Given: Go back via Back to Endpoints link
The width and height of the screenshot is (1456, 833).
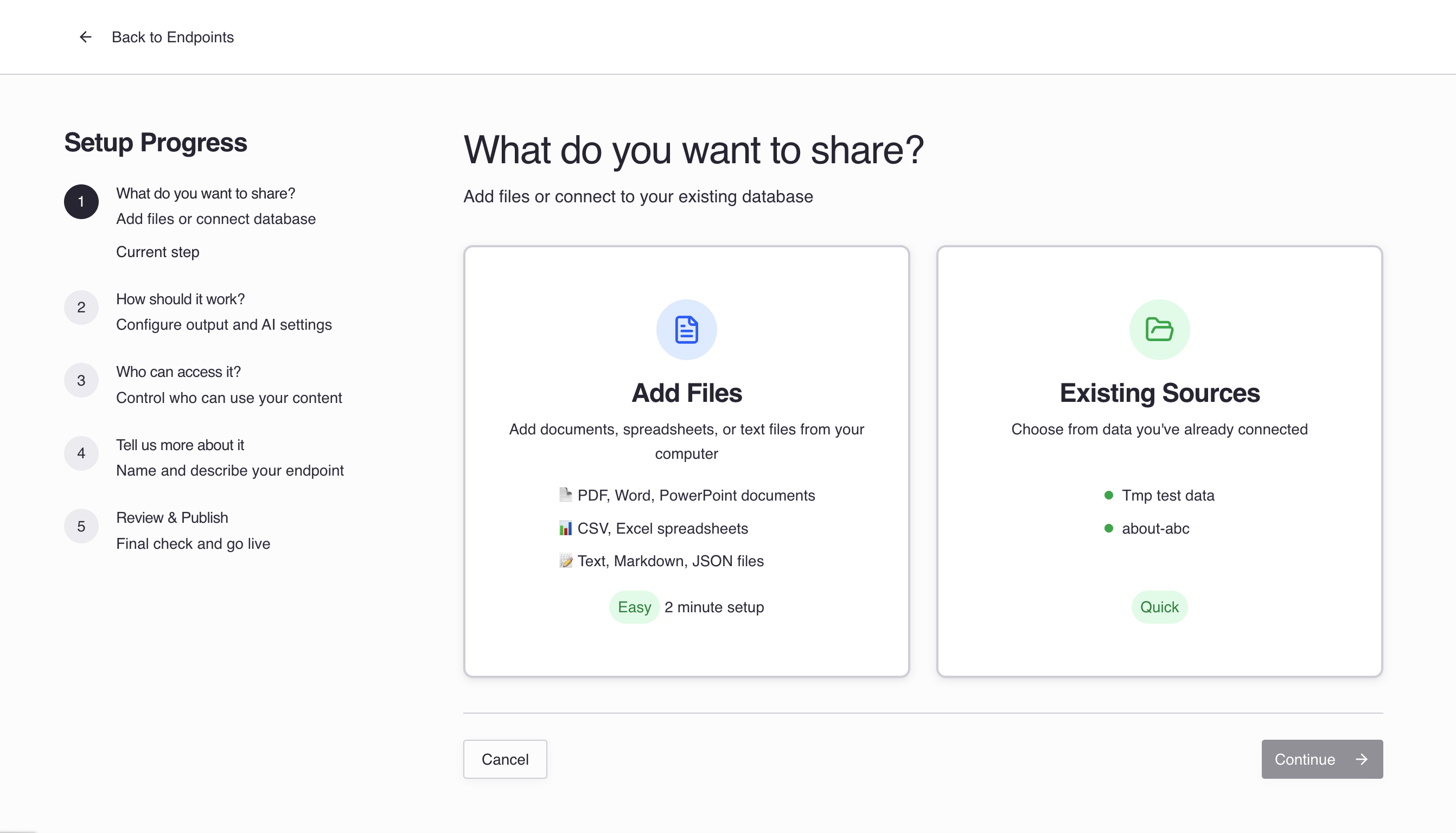Looking at the screenshot, I should 172,37.
